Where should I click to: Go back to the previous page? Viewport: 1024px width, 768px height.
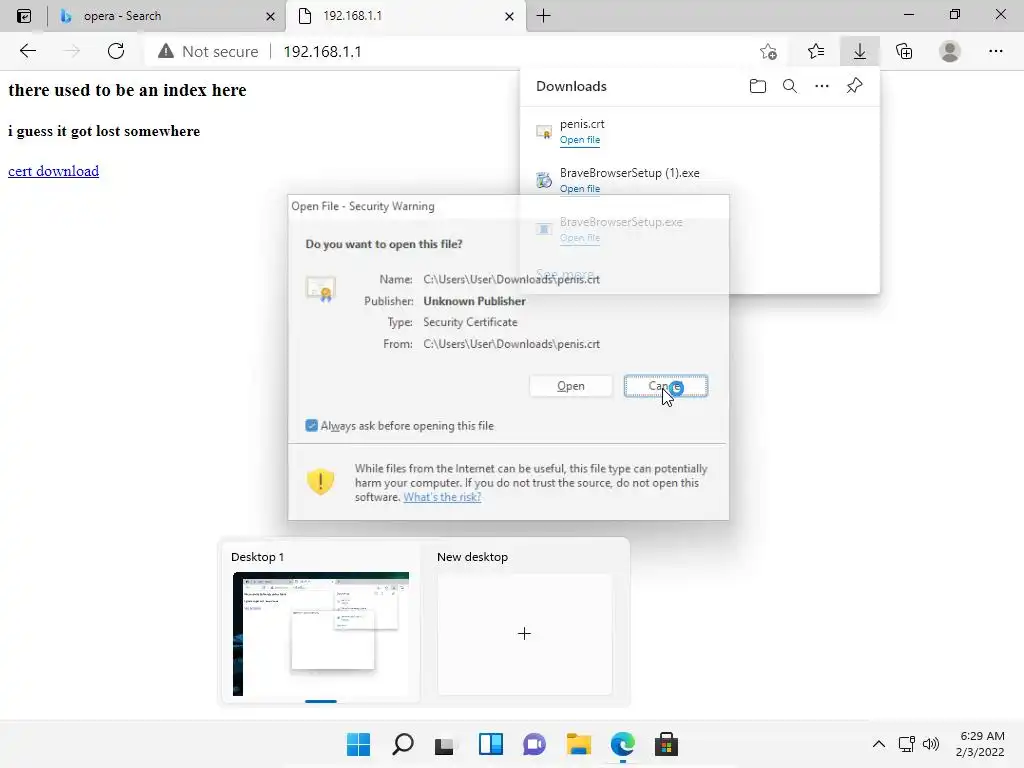(x=27, y=51)
